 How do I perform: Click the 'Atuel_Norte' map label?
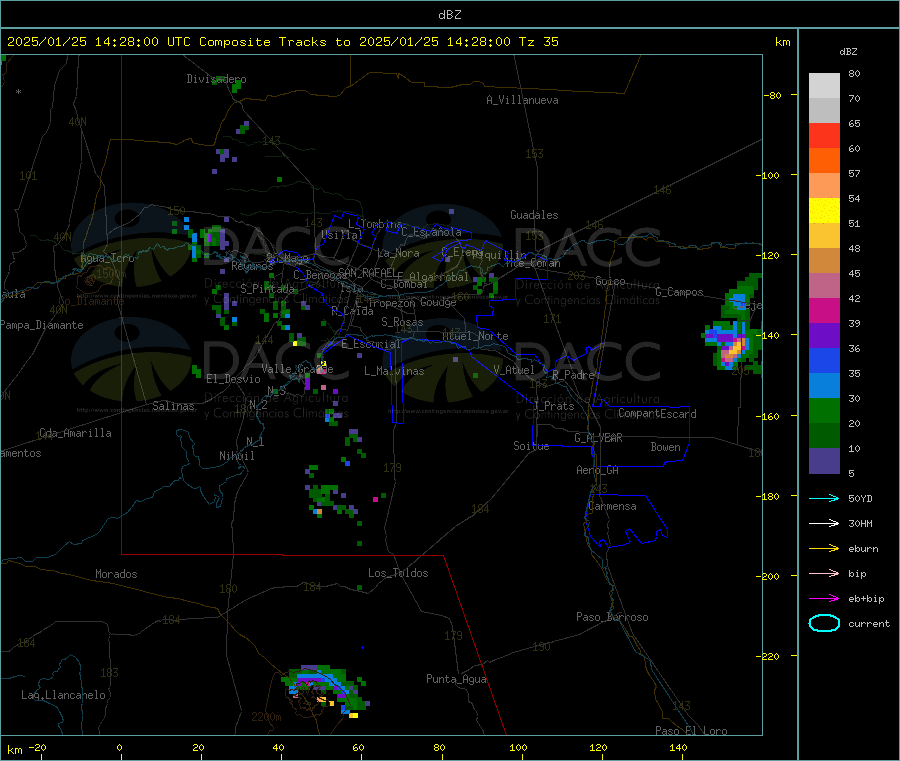475,336
